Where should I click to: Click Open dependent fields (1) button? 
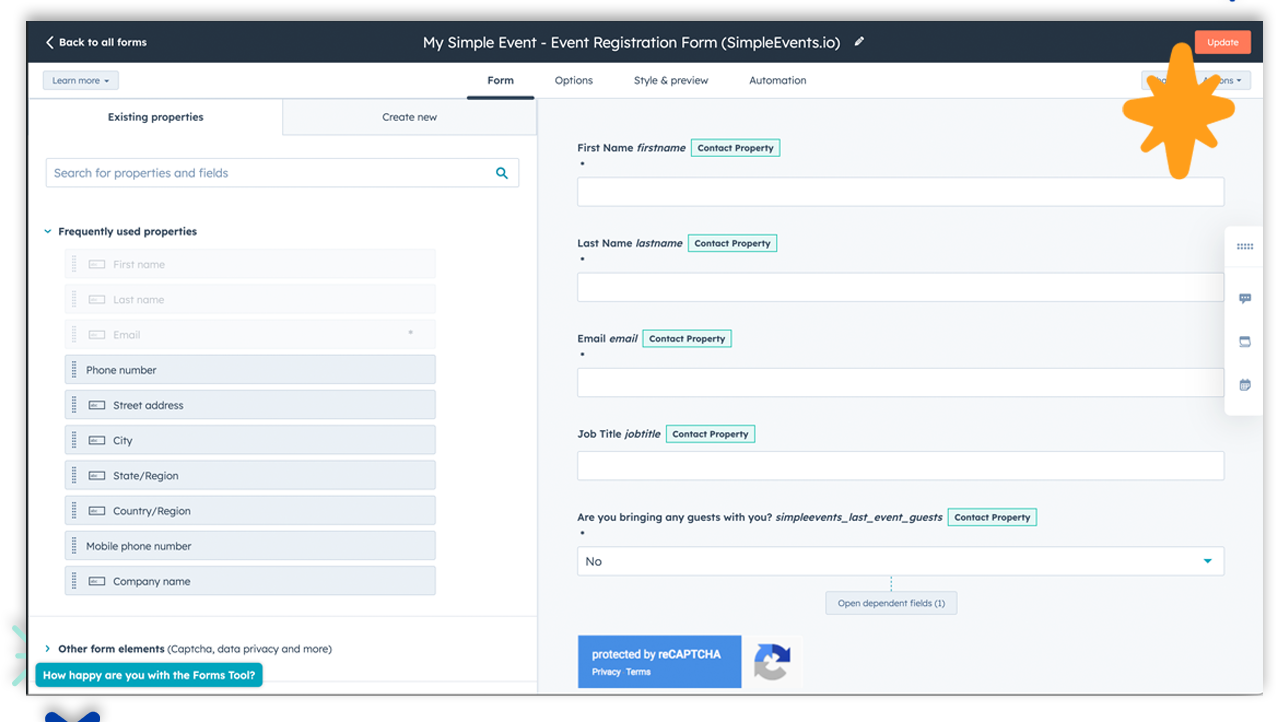[x=891, y=603]
